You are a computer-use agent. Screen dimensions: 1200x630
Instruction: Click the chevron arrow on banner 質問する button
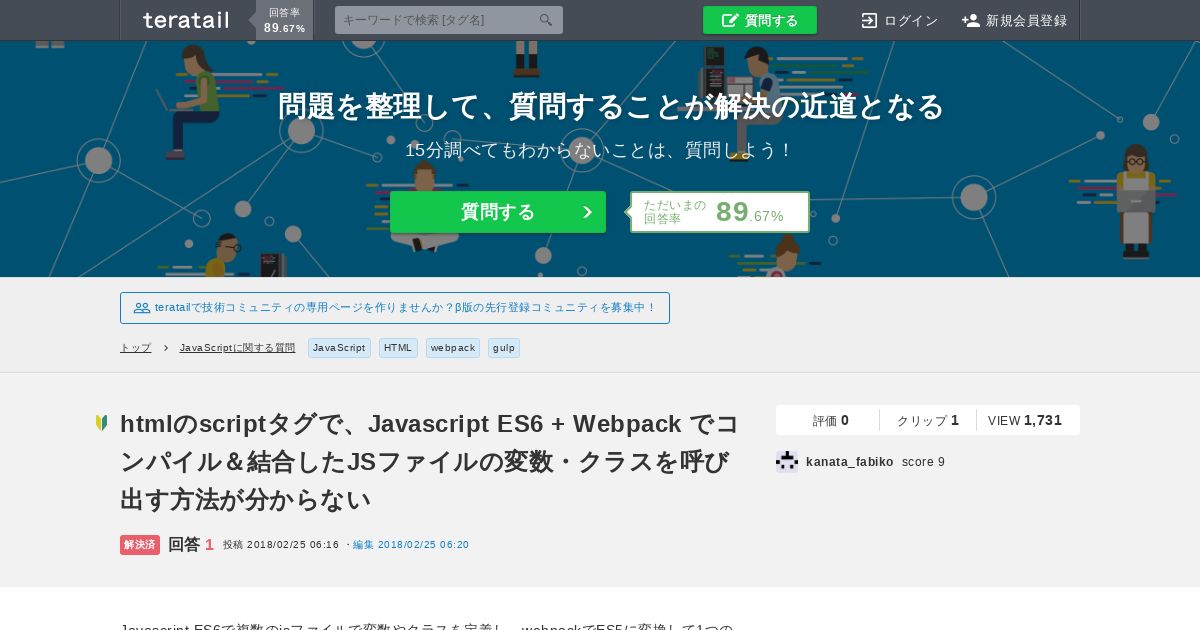(587, 212)
